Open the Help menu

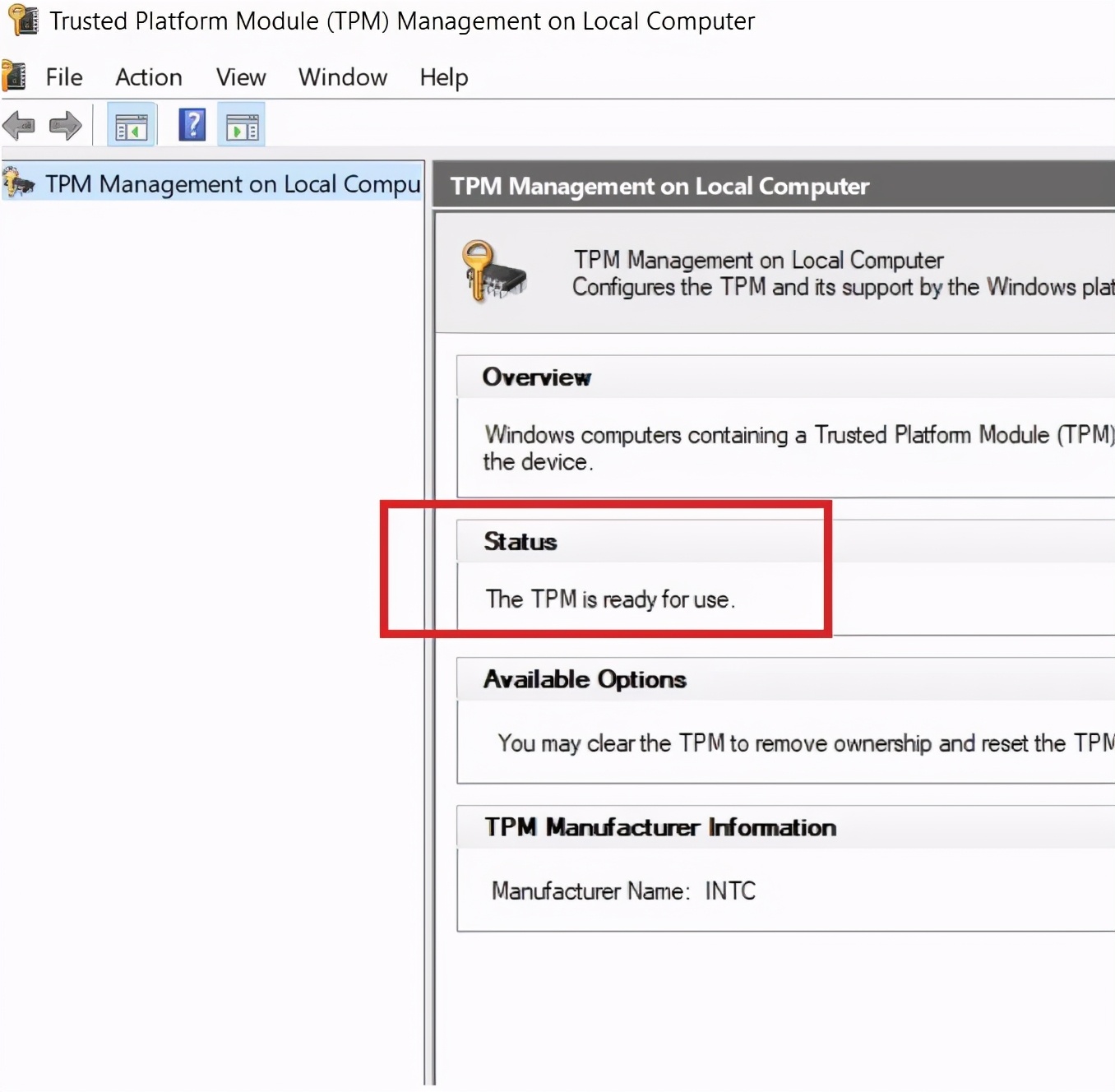[x=444, y=77]
